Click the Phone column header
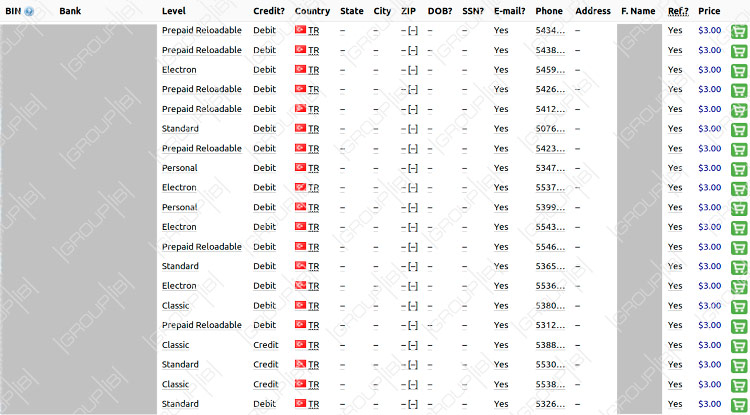Screen dimensions: 750x415 coord(549,11)
